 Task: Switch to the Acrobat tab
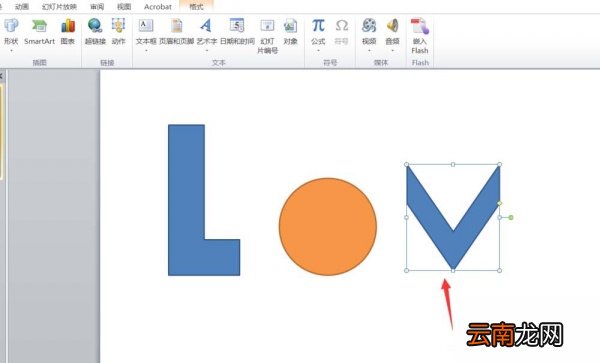[x=158, y=7]
